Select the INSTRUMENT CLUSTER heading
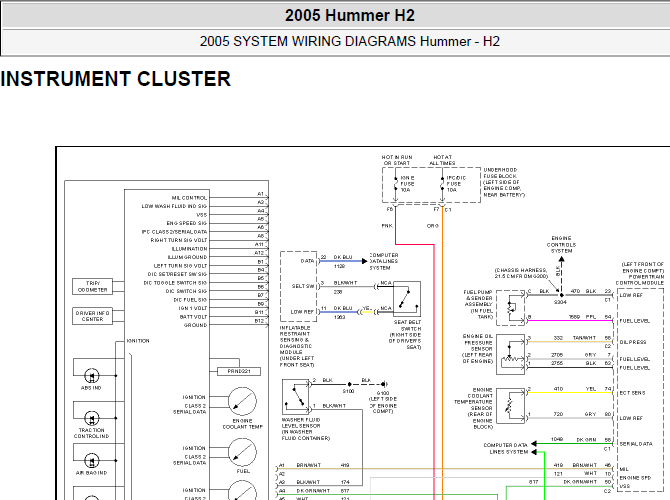This screenshot has width=670, height=500. [x=115, y=79]
